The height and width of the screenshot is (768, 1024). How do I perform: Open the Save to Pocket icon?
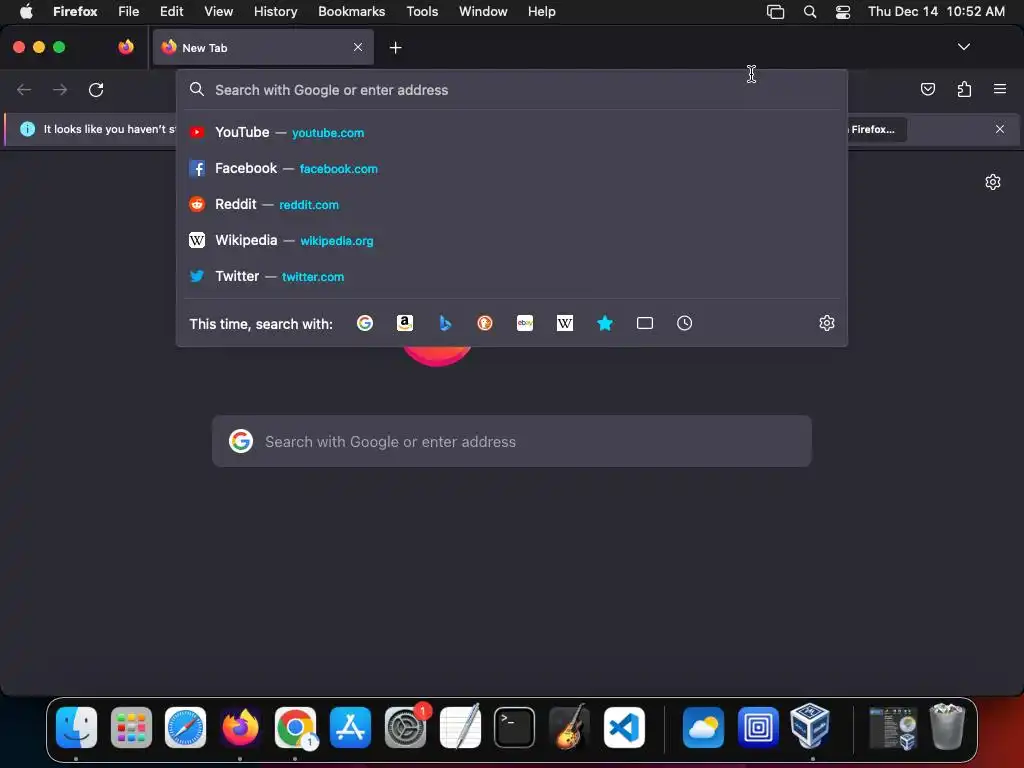[927, 89]
